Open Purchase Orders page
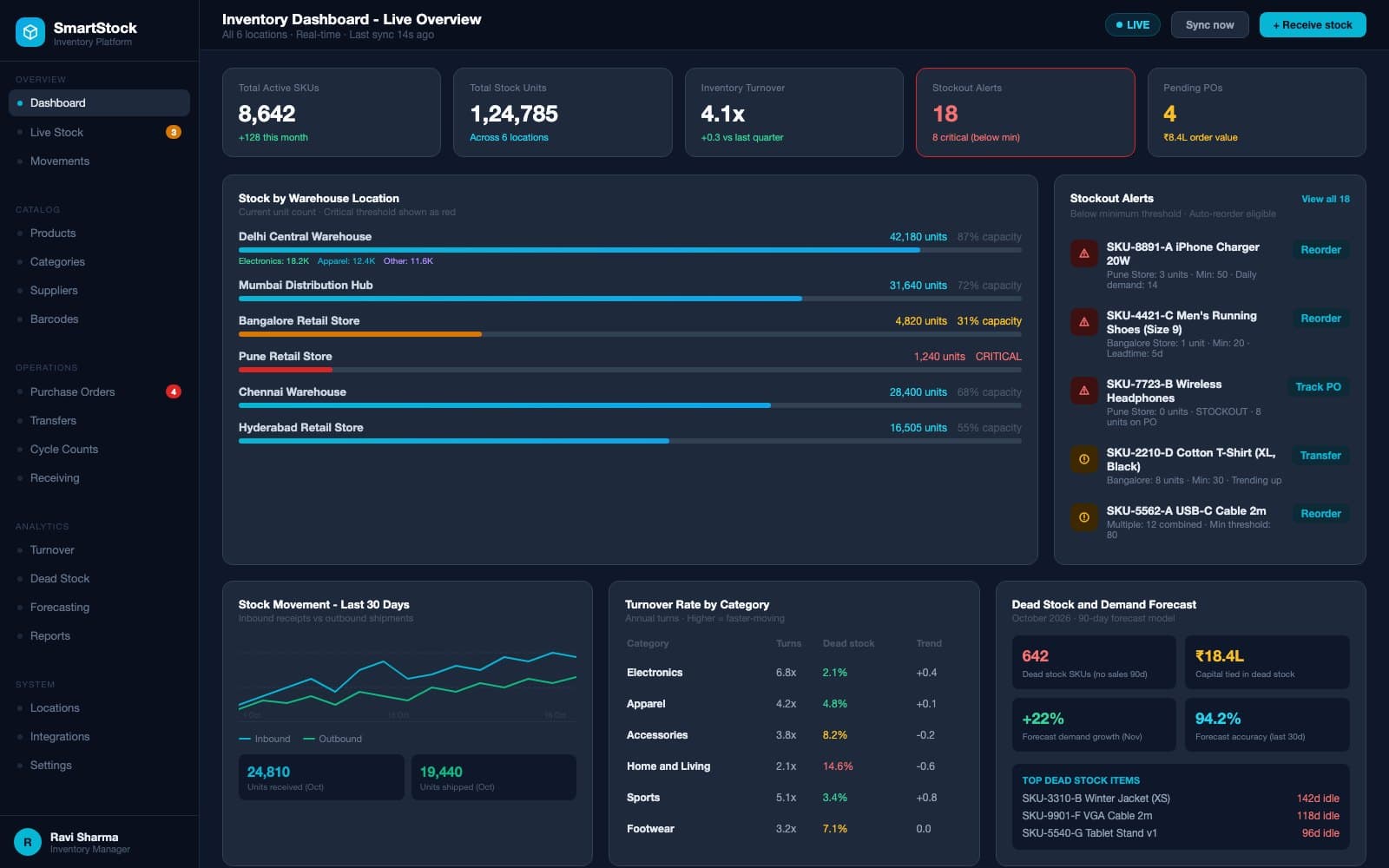This screenshot has height=868, width=1389. (x=99, y=391)
